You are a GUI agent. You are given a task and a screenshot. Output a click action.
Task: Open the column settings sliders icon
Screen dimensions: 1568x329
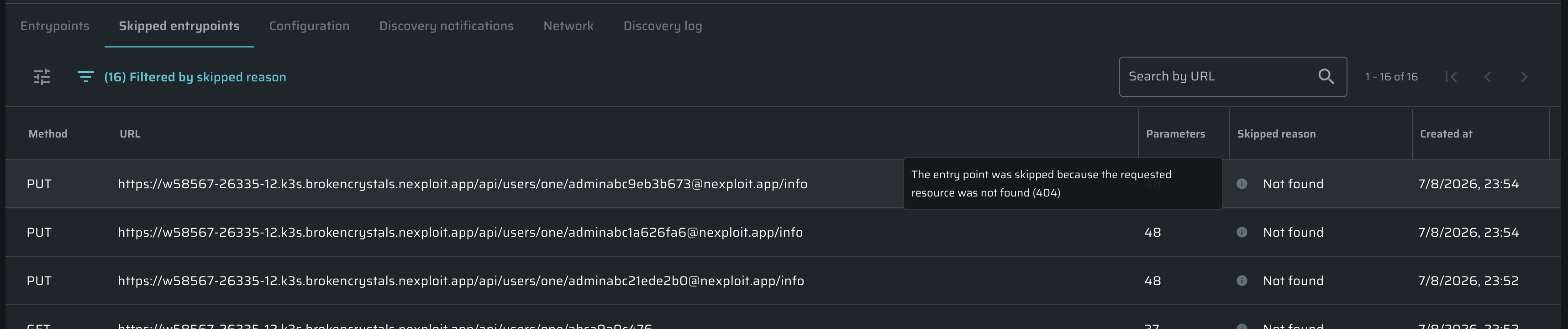coord(42,77)
